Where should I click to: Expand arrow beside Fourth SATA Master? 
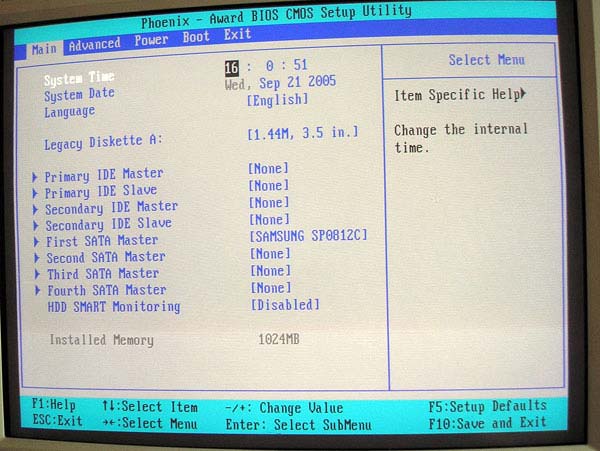38,291
